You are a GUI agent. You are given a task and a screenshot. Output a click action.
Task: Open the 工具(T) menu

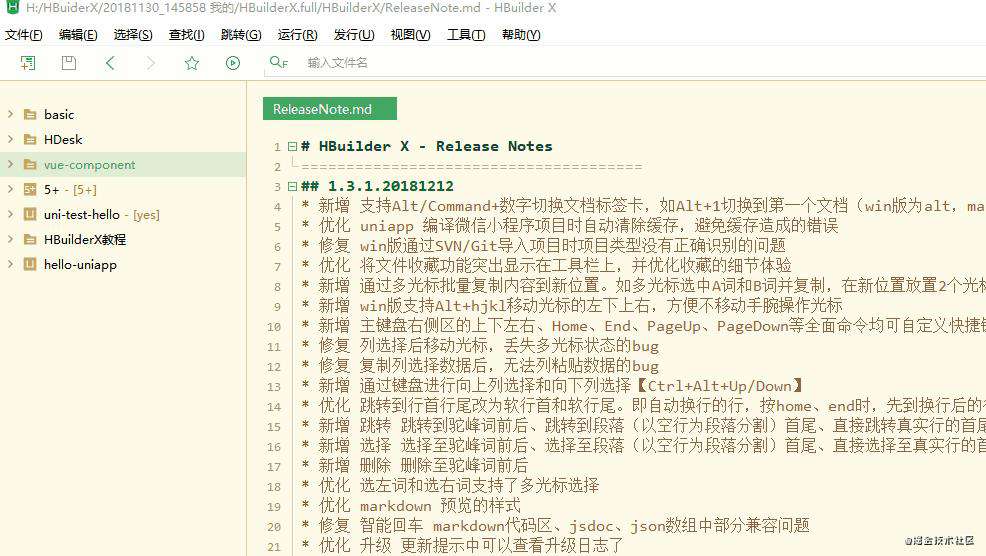[466, 35]
